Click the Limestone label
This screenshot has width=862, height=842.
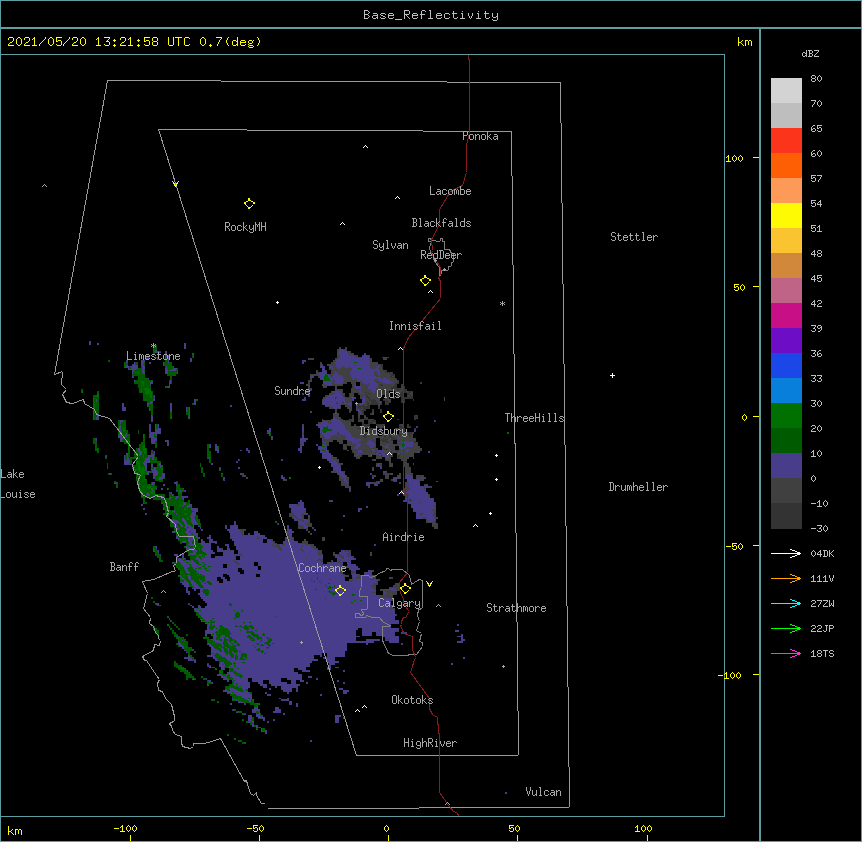(x=153, y=356)
